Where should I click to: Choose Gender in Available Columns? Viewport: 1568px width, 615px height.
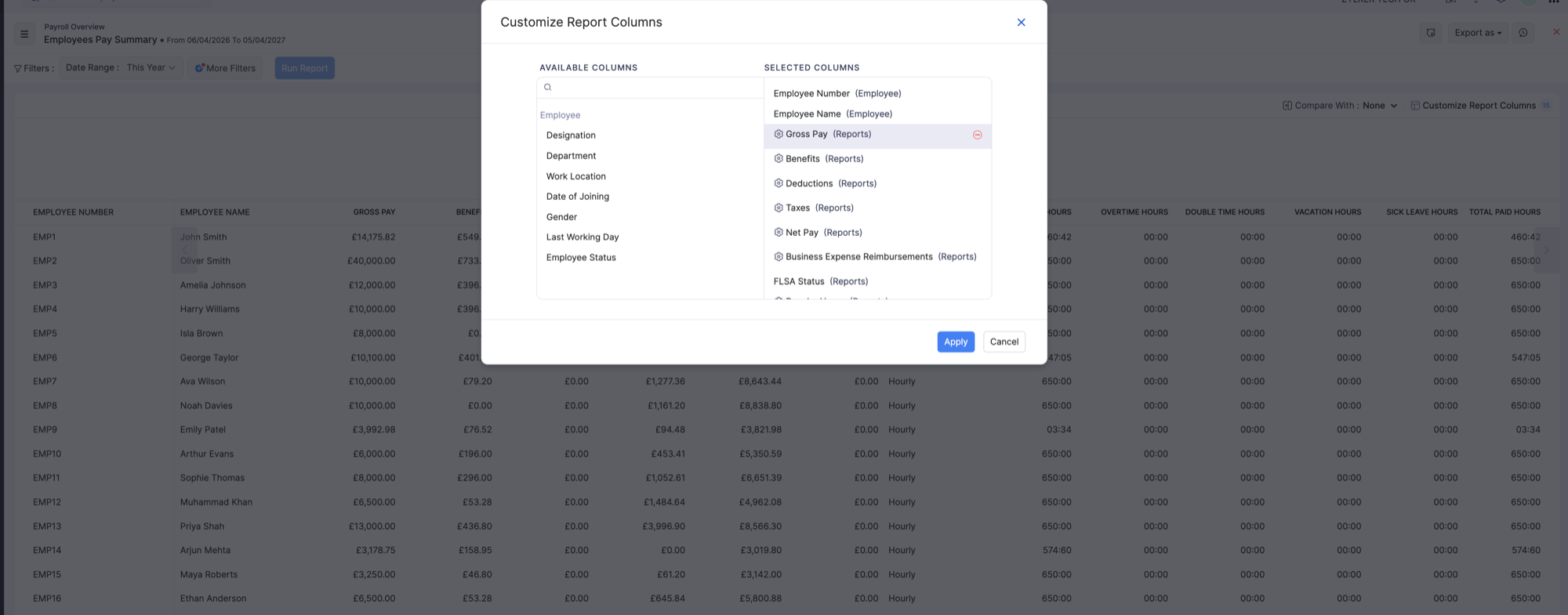point(561,217)
